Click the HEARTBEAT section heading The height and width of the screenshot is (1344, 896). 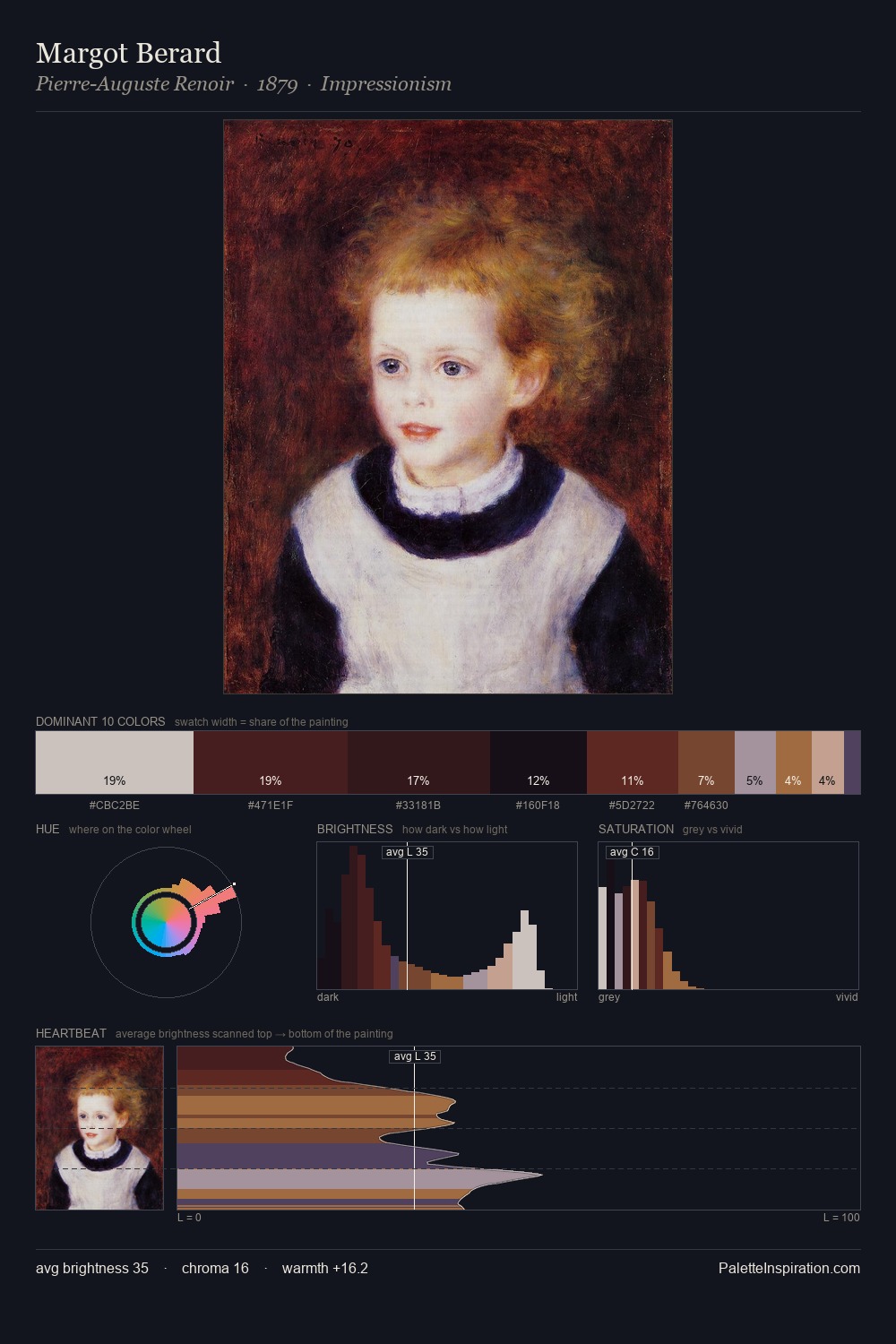[71, 1033]
